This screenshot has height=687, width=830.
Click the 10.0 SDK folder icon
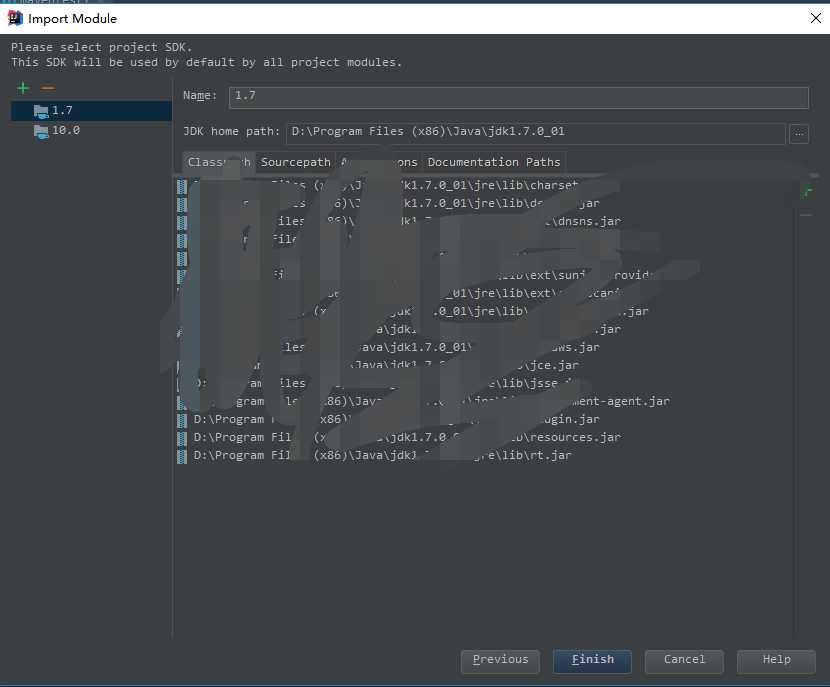pos(41,131)
